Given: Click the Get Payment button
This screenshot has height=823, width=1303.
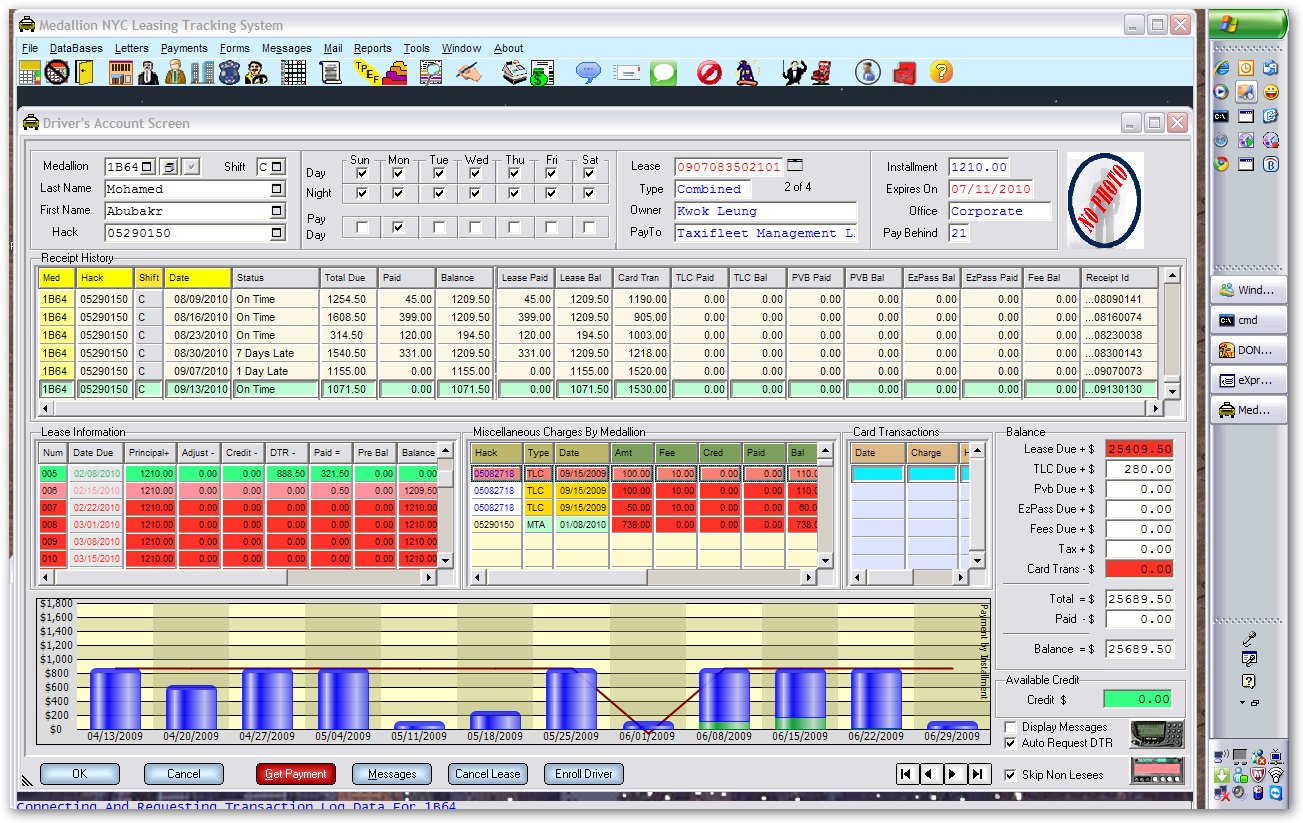Looking at the screenshot, I should click(295, 774).
